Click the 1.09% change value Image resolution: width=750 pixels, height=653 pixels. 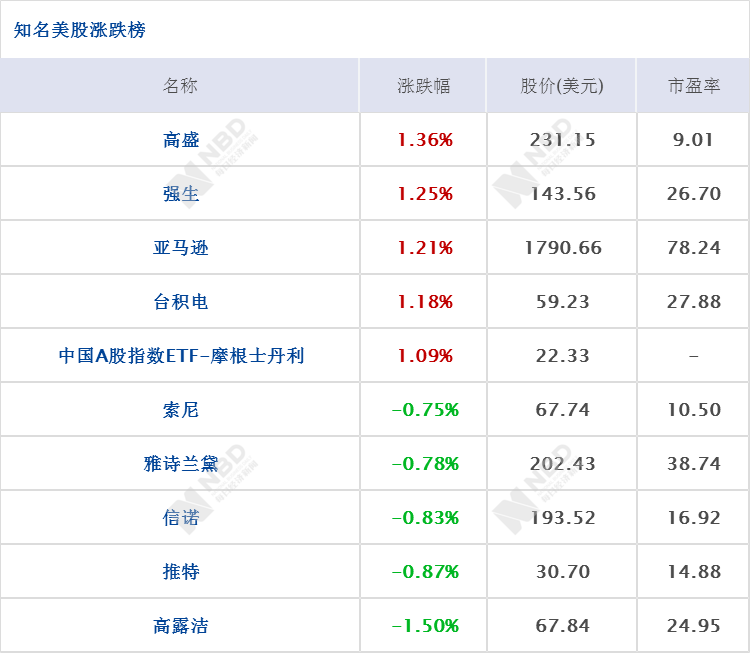(x=425, y=355)
